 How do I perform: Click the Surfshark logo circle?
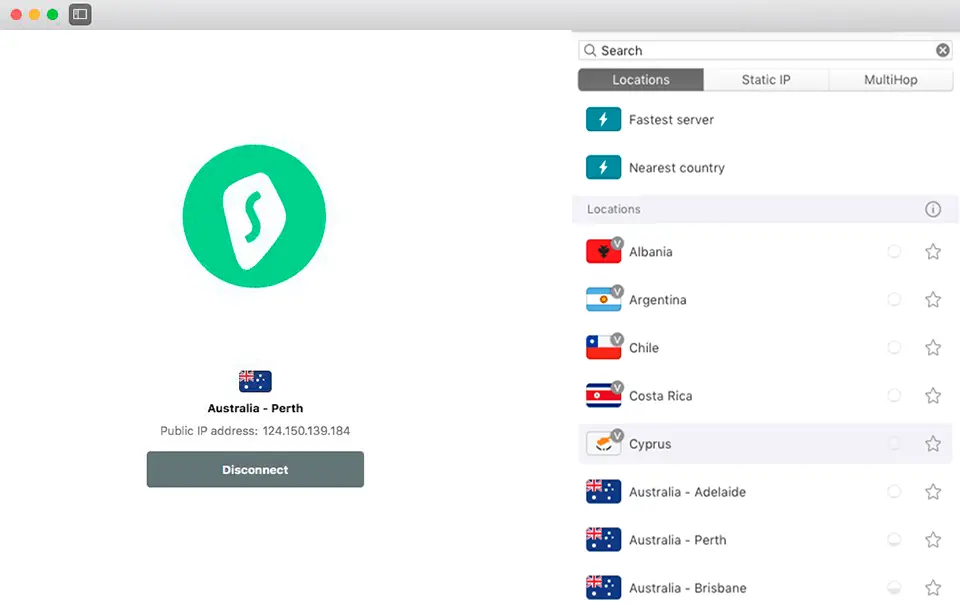click(254, 216)
